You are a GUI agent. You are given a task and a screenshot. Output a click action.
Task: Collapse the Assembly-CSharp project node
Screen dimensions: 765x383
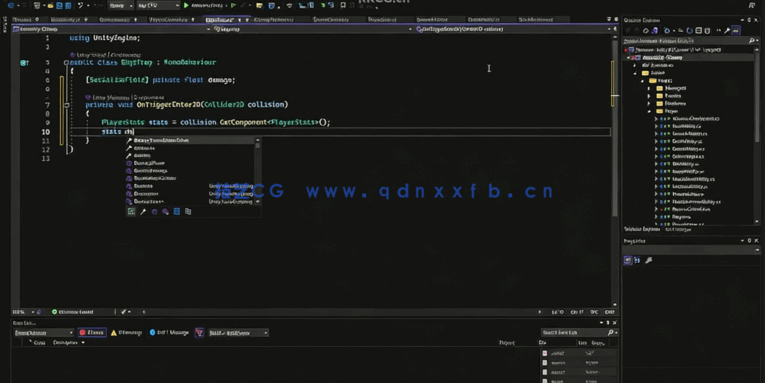click(x=628, y=58)
